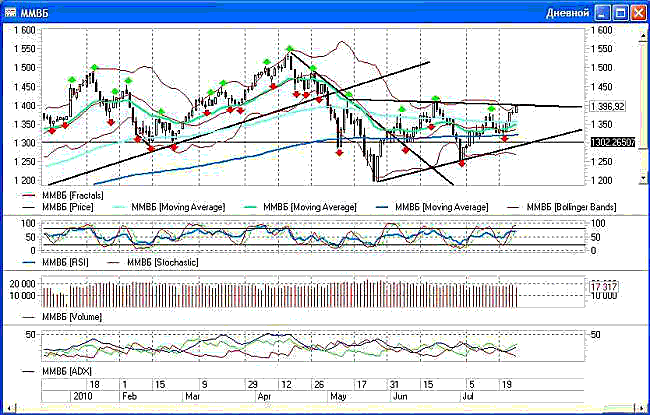Click the Jun month label on time axis
Image resolution: width=650 pixels, height=415 pixels.
400,396
